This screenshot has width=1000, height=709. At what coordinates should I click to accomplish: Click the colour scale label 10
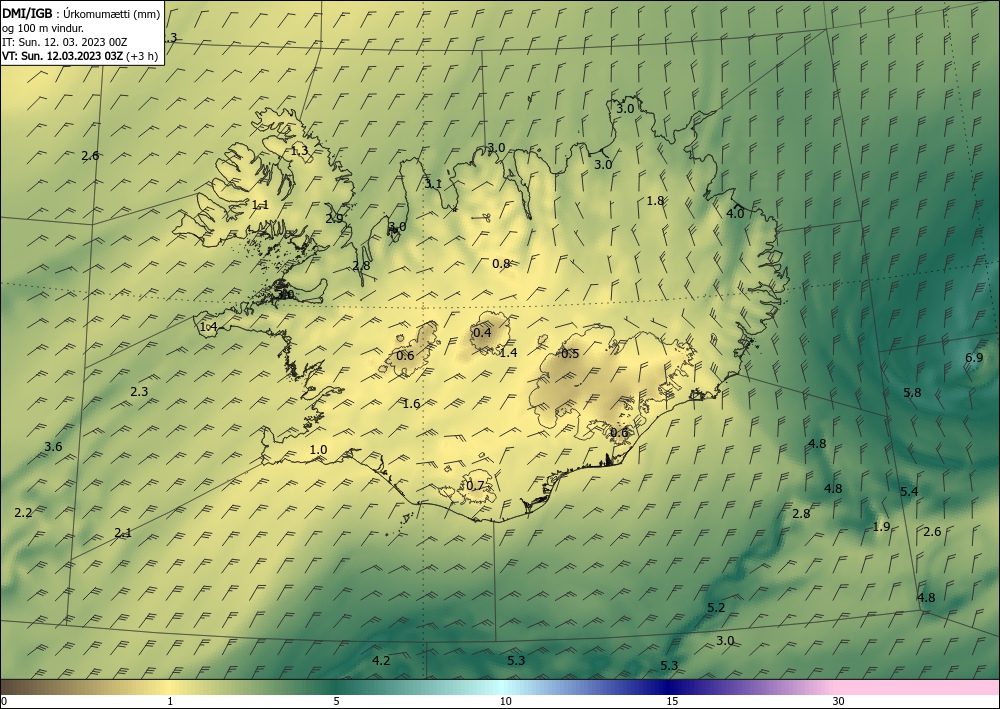505,702
